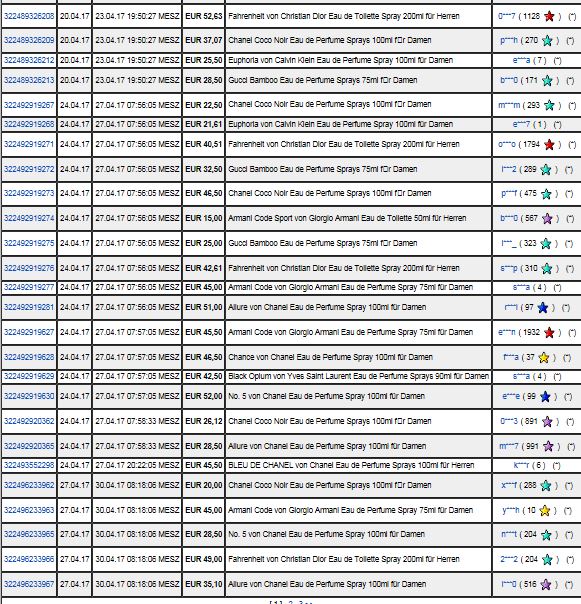Viewport: 581px width, 604px height.
Task: Click the end time 27.04.17 20:22:05 MESZ
Action: pyautogui.click(x=137, y=465)
